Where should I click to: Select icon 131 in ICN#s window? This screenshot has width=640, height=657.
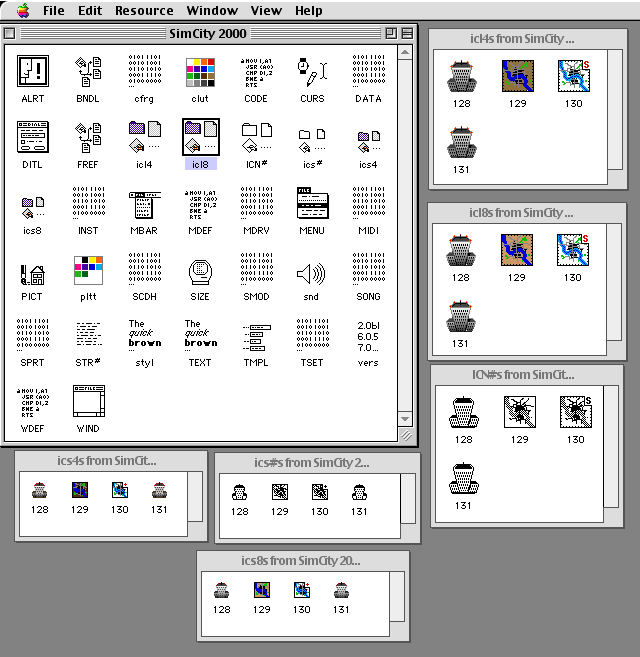click(464, 478)
